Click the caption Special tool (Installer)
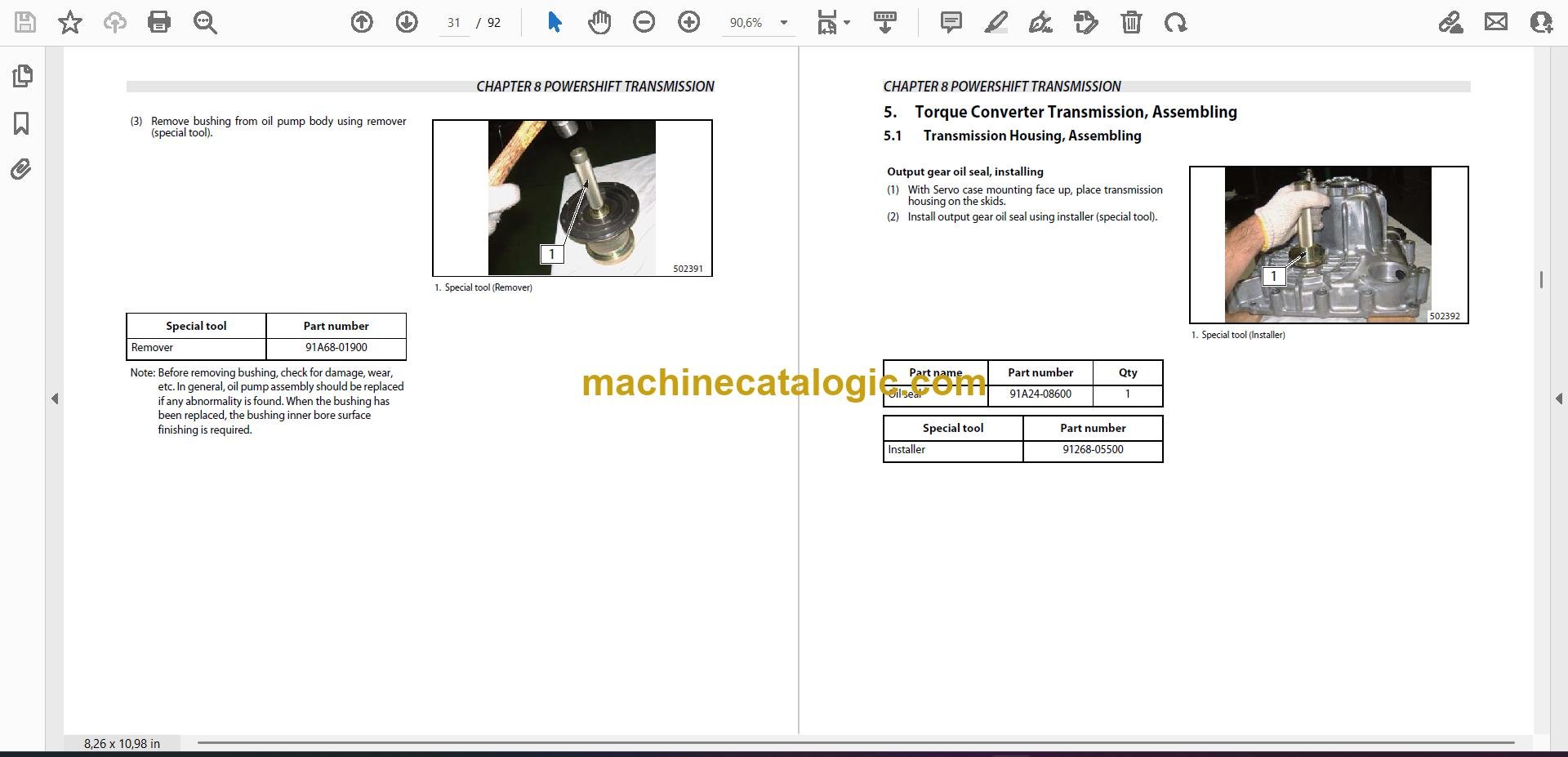Screen dimensions: 1568x757 click(1243, 335)
